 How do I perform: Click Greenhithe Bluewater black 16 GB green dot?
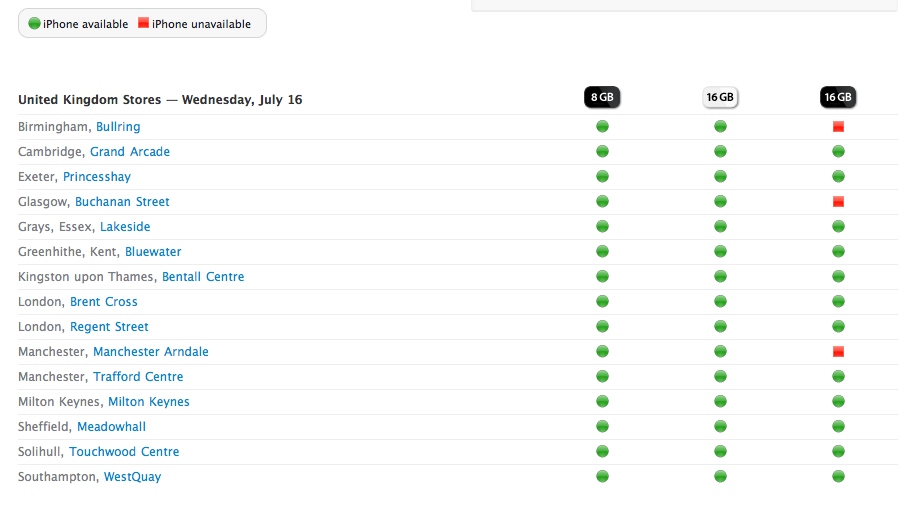(838, 251)
